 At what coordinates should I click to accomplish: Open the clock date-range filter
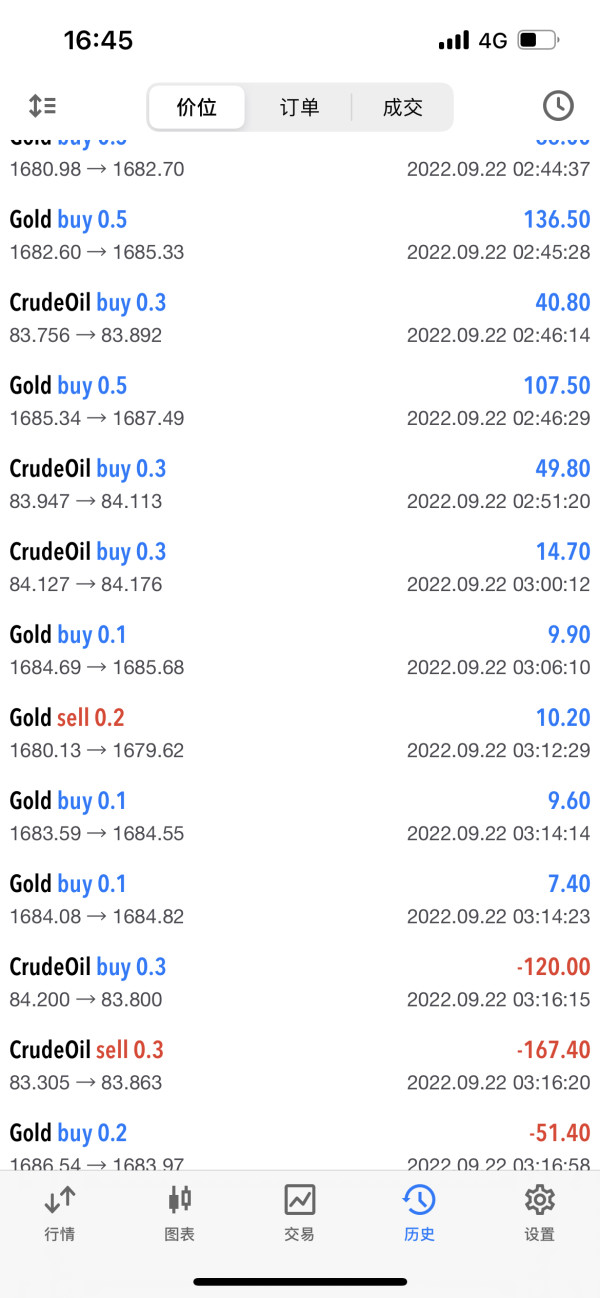pyautogui.click(x=558, y=106)
